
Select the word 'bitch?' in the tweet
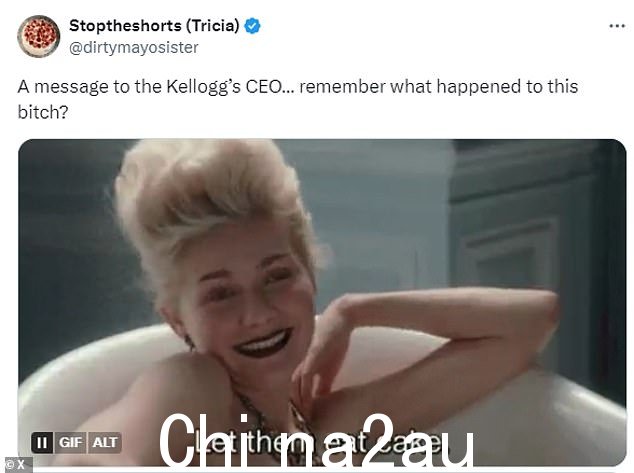[x=43, y=112]
